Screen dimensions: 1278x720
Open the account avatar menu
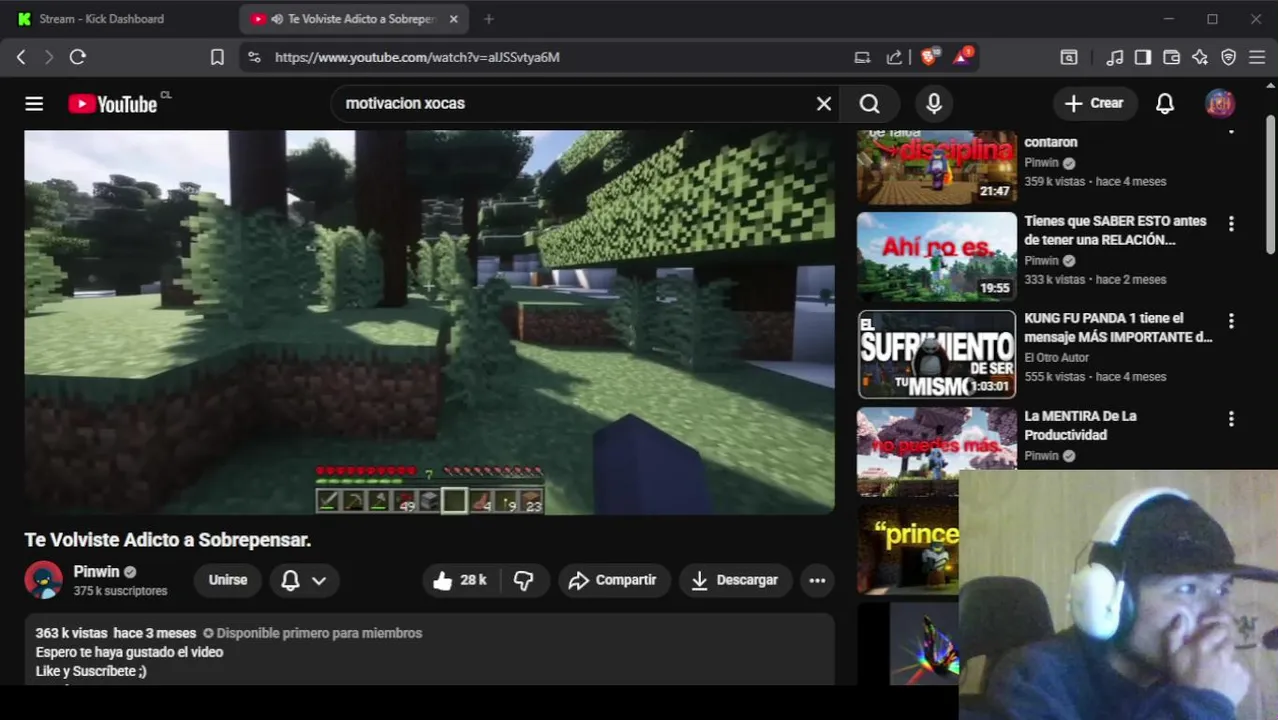[1220, 103]
